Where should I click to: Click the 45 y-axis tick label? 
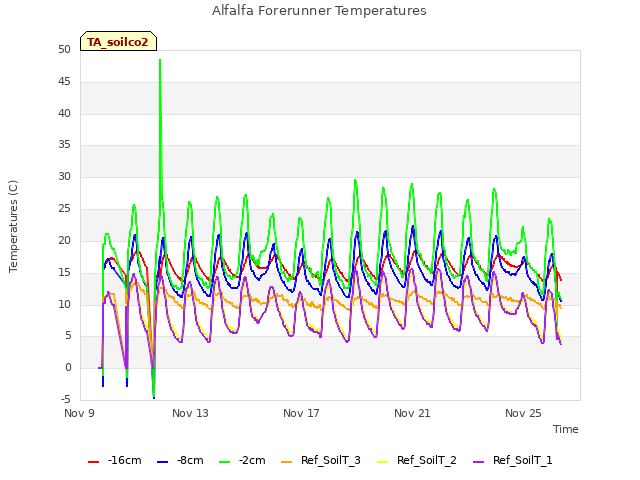(x=64, y=82)
